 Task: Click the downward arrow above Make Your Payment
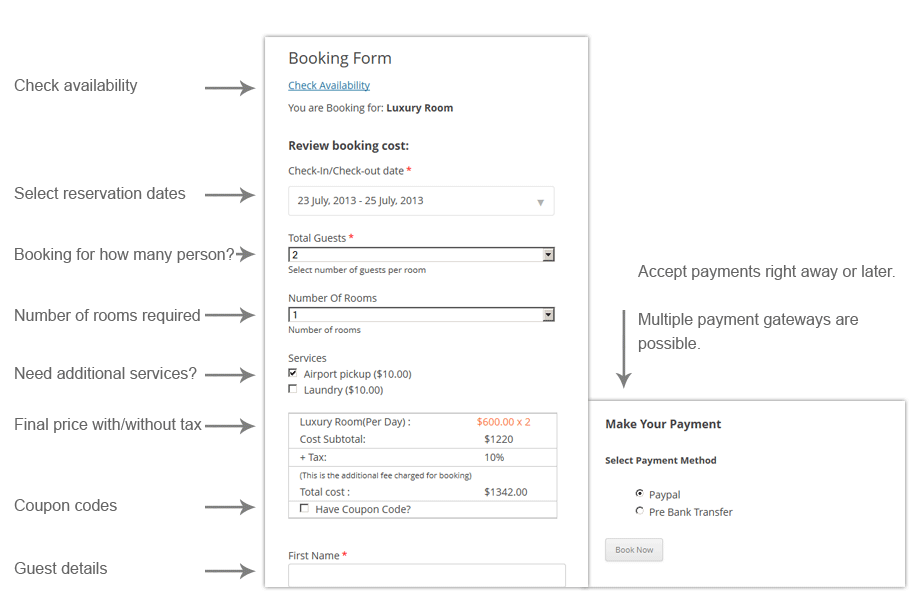(x=624, y=350)
